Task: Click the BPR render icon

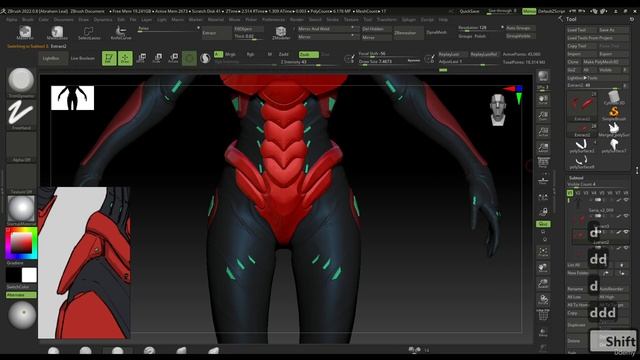Action: tap(543, 76)
